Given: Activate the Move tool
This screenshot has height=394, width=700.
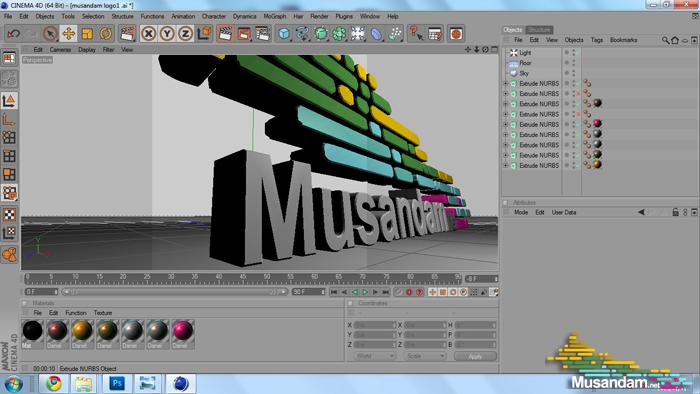Looking at the screenshot, I should [69, 33].
